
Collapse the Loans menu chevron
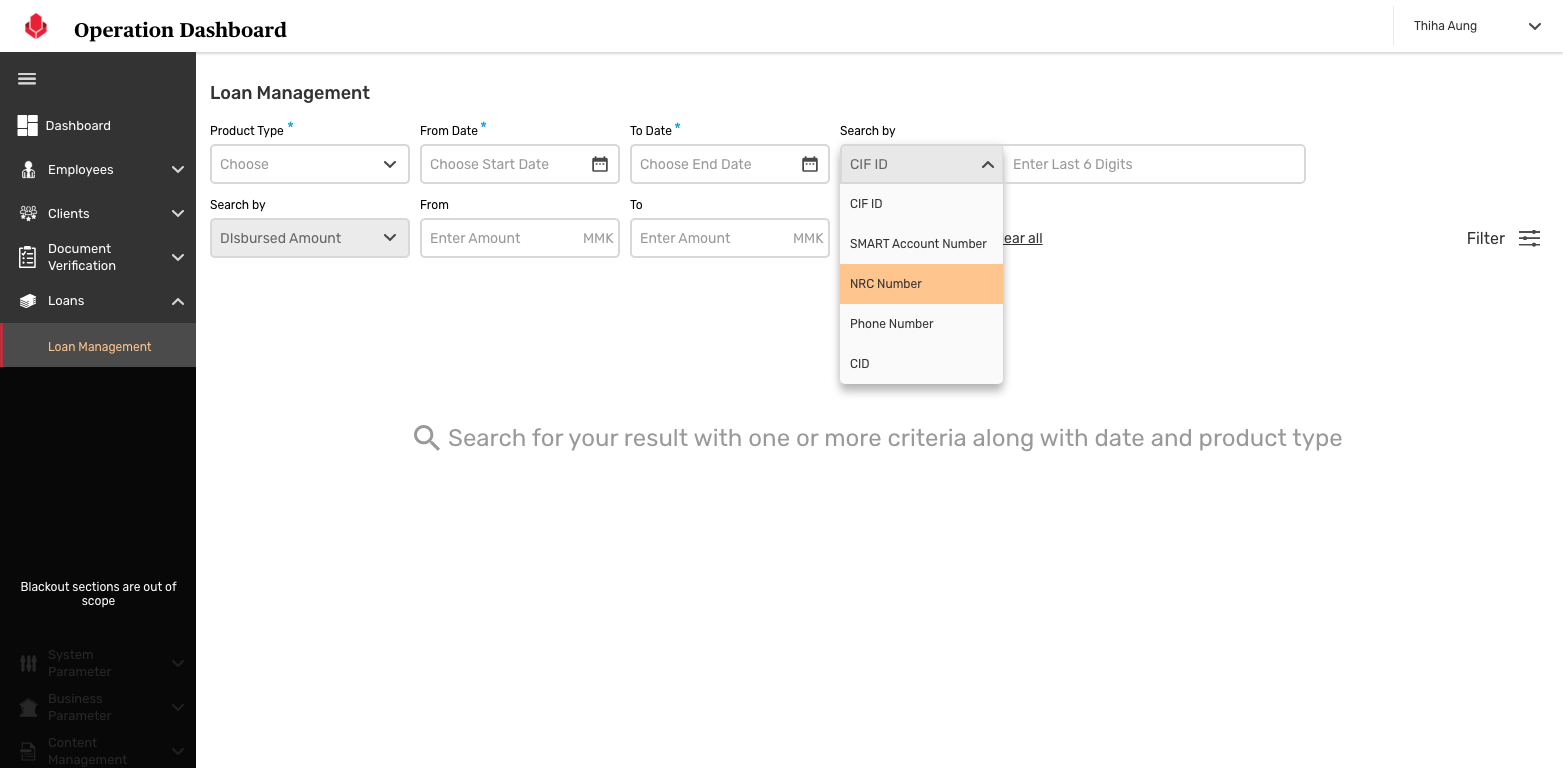(178, 301)
